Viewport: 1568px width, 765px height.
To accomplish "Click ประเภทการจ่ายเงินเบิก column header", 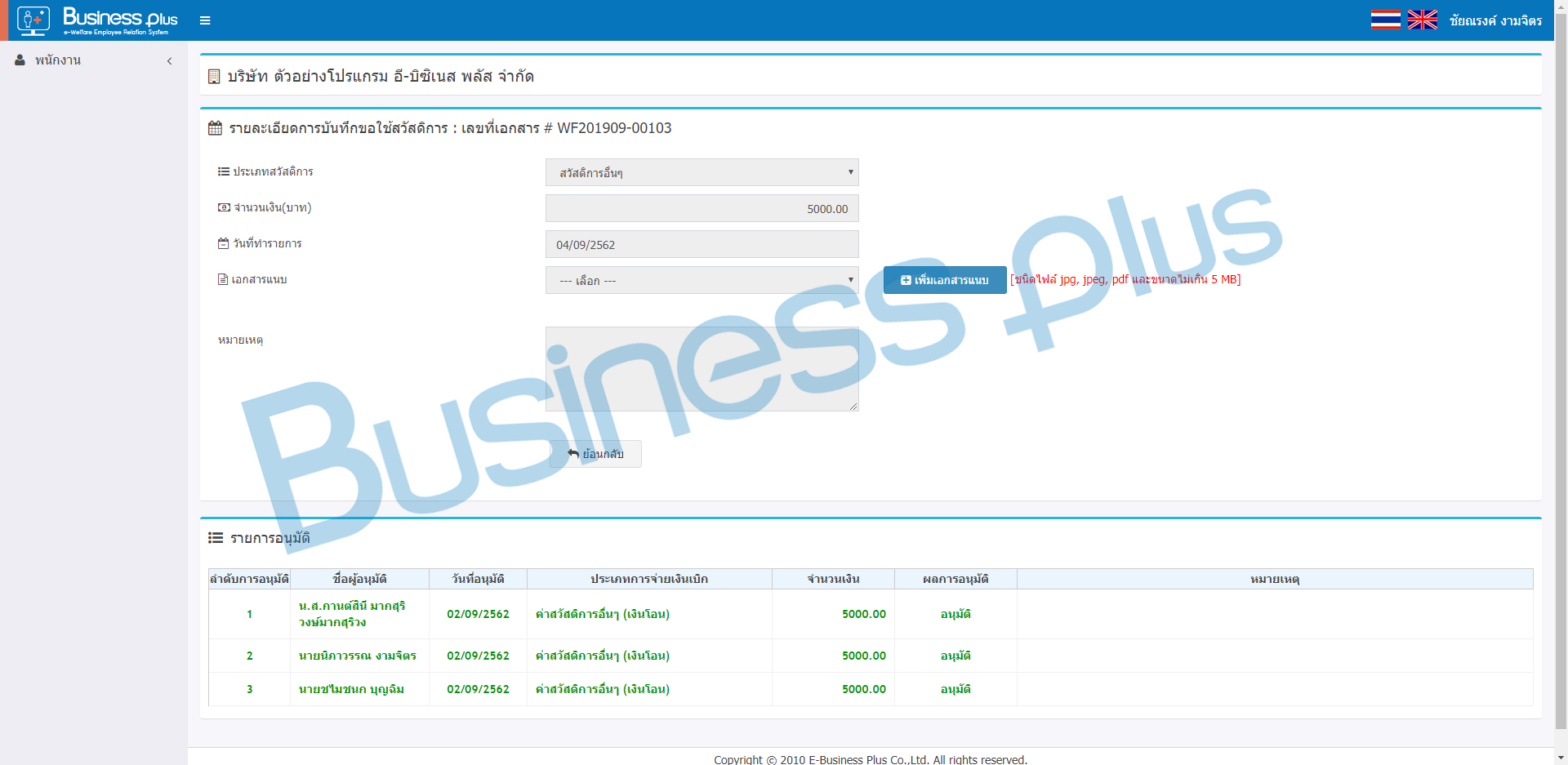I will point(649,579).
